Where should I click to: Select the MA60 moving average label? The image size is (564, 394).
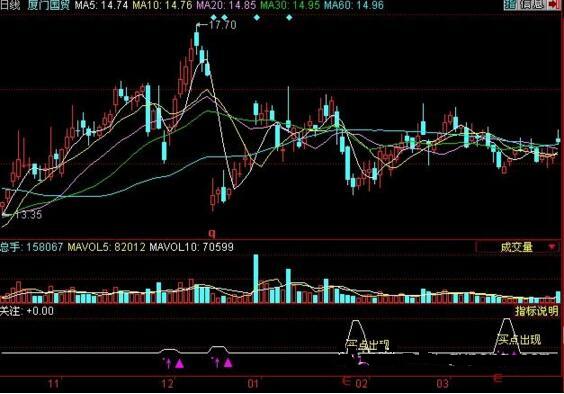coord(354,5)
